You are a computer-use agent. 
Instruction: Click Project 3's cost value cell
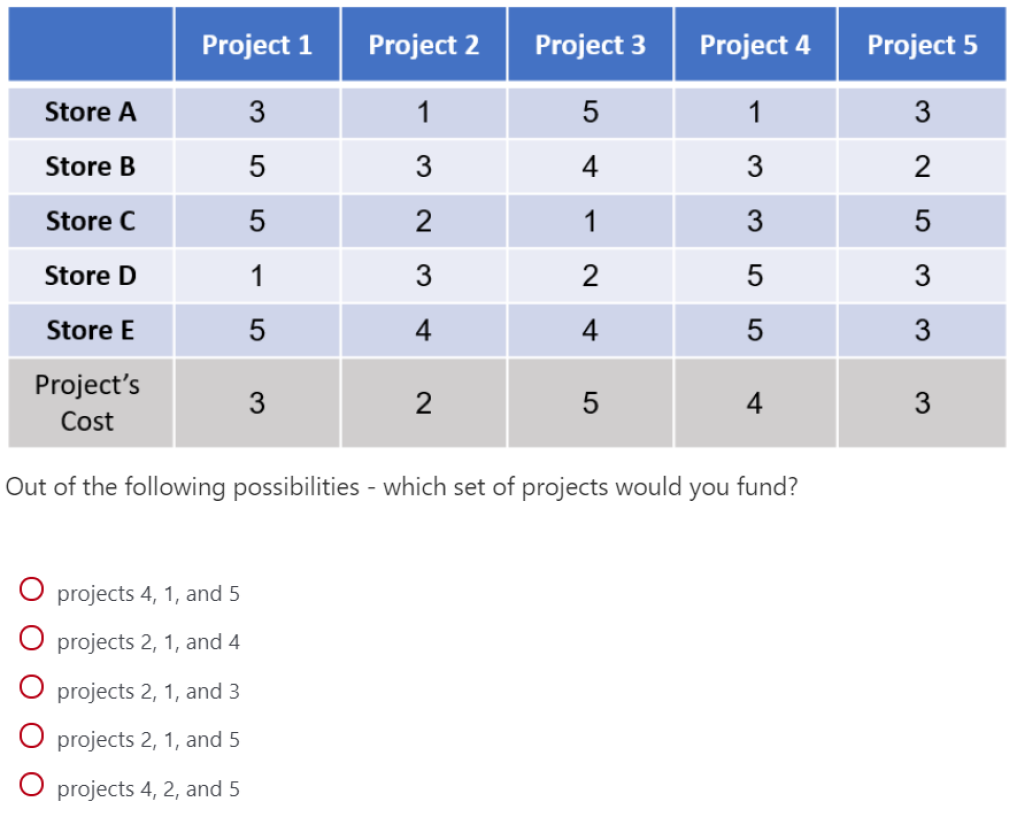pyautogui.click(x=590, y=403)
